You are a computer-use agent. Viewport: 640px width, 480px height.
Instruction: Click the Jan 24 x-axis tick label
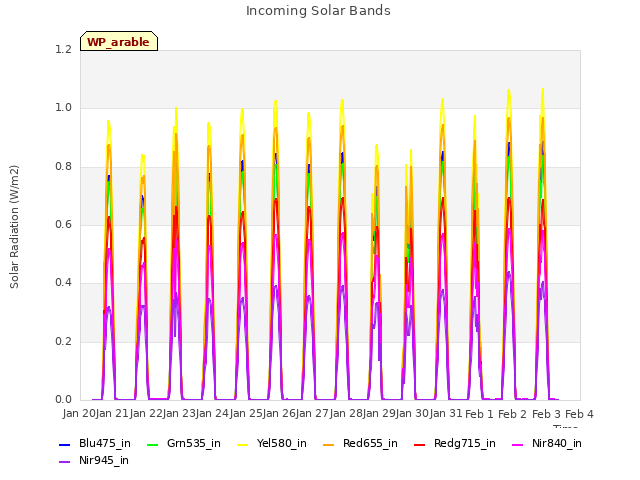tap(213, 414)
